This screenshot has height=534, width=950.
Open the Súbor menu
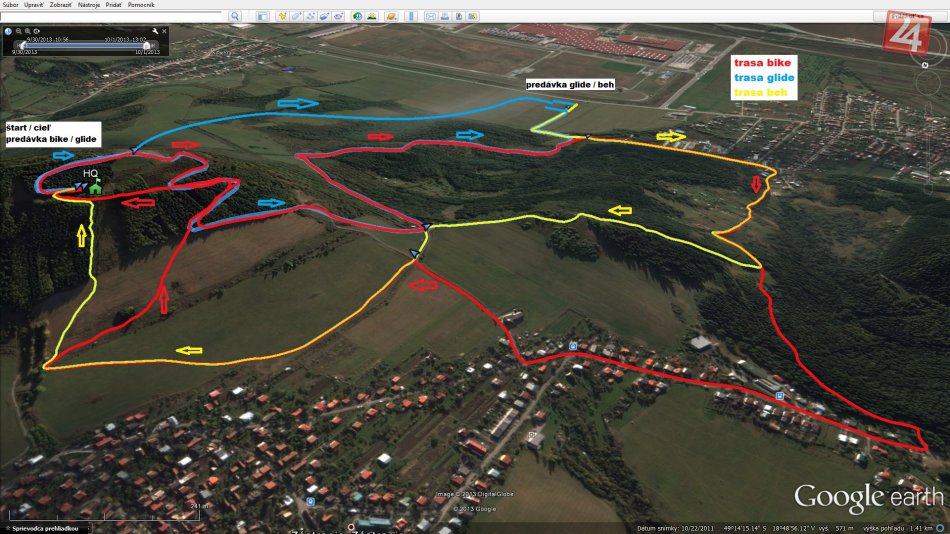point(12,5)
